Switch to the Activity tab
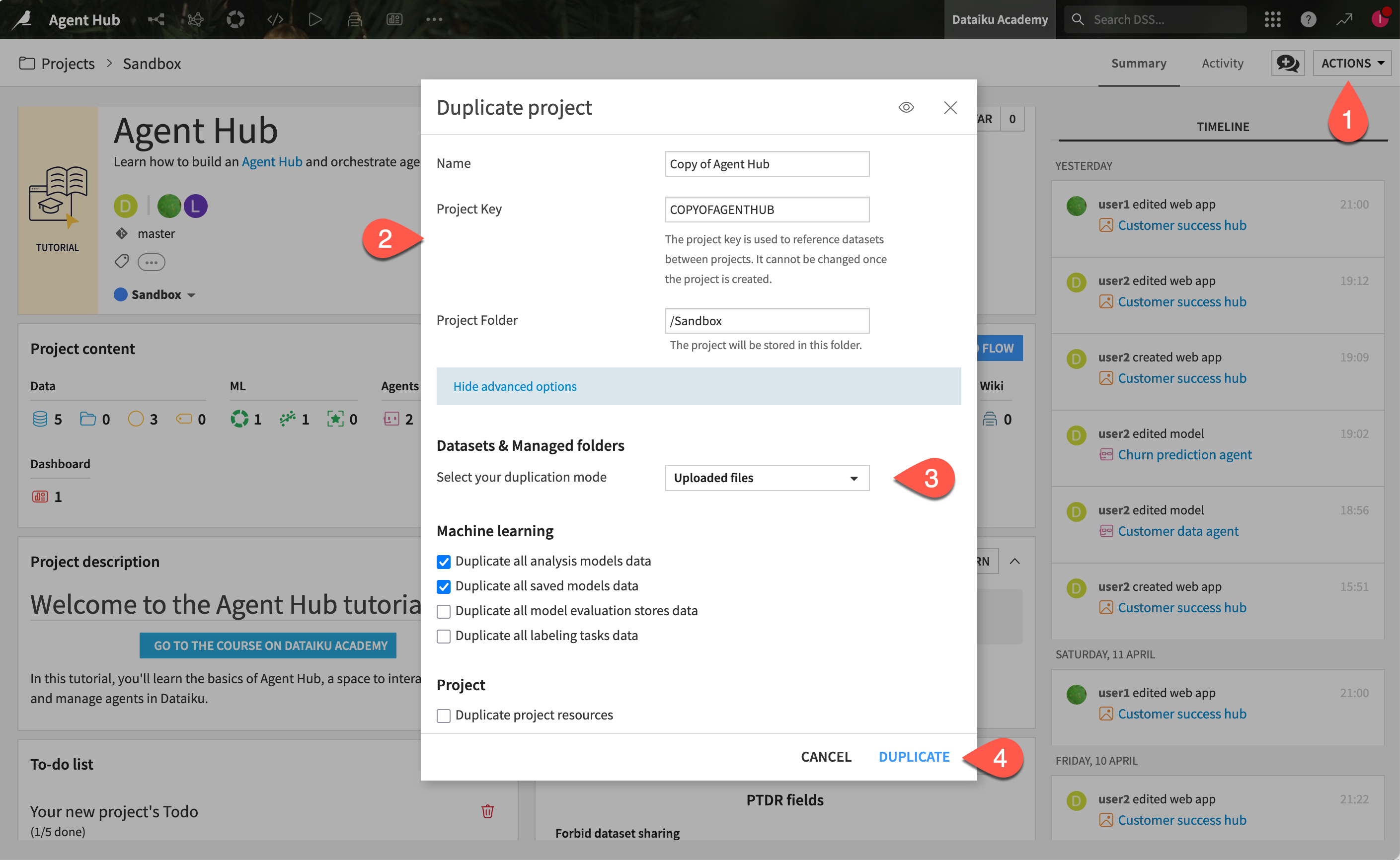The height and width of the screenshot is (860, 1400). pos(1222,63)
